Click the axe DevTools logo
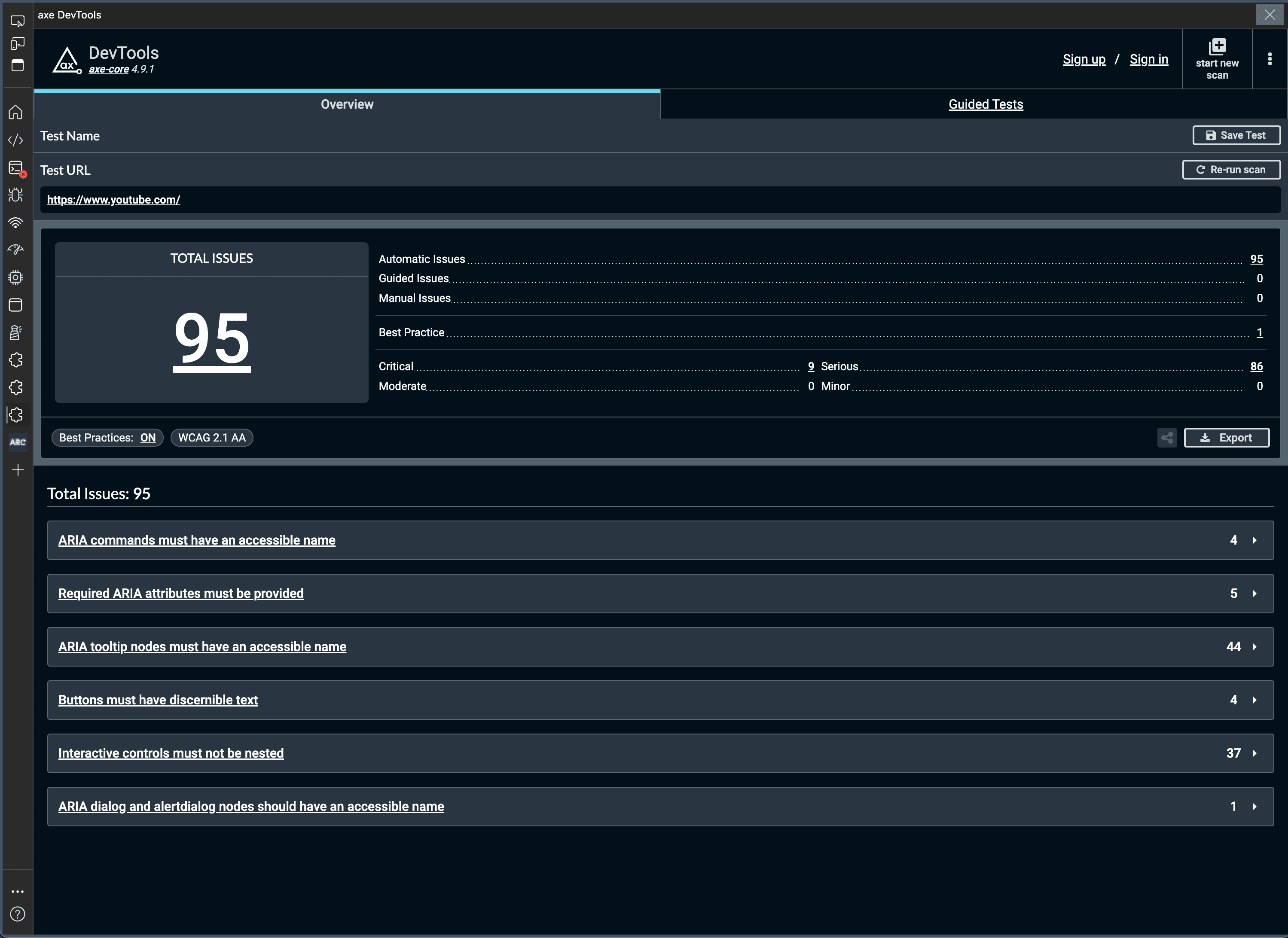The width and height of the screenshot is (1288, 938). click(67, 60)
